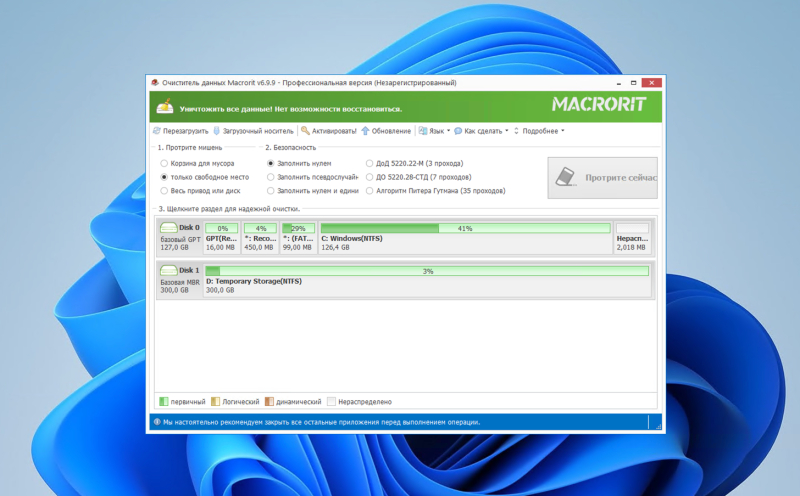Image resolution: width=800 pixels, height=496 pixels.
Task: Choose ДО 5220.28-СТД (7 проходов)
Action: [419, 177]
